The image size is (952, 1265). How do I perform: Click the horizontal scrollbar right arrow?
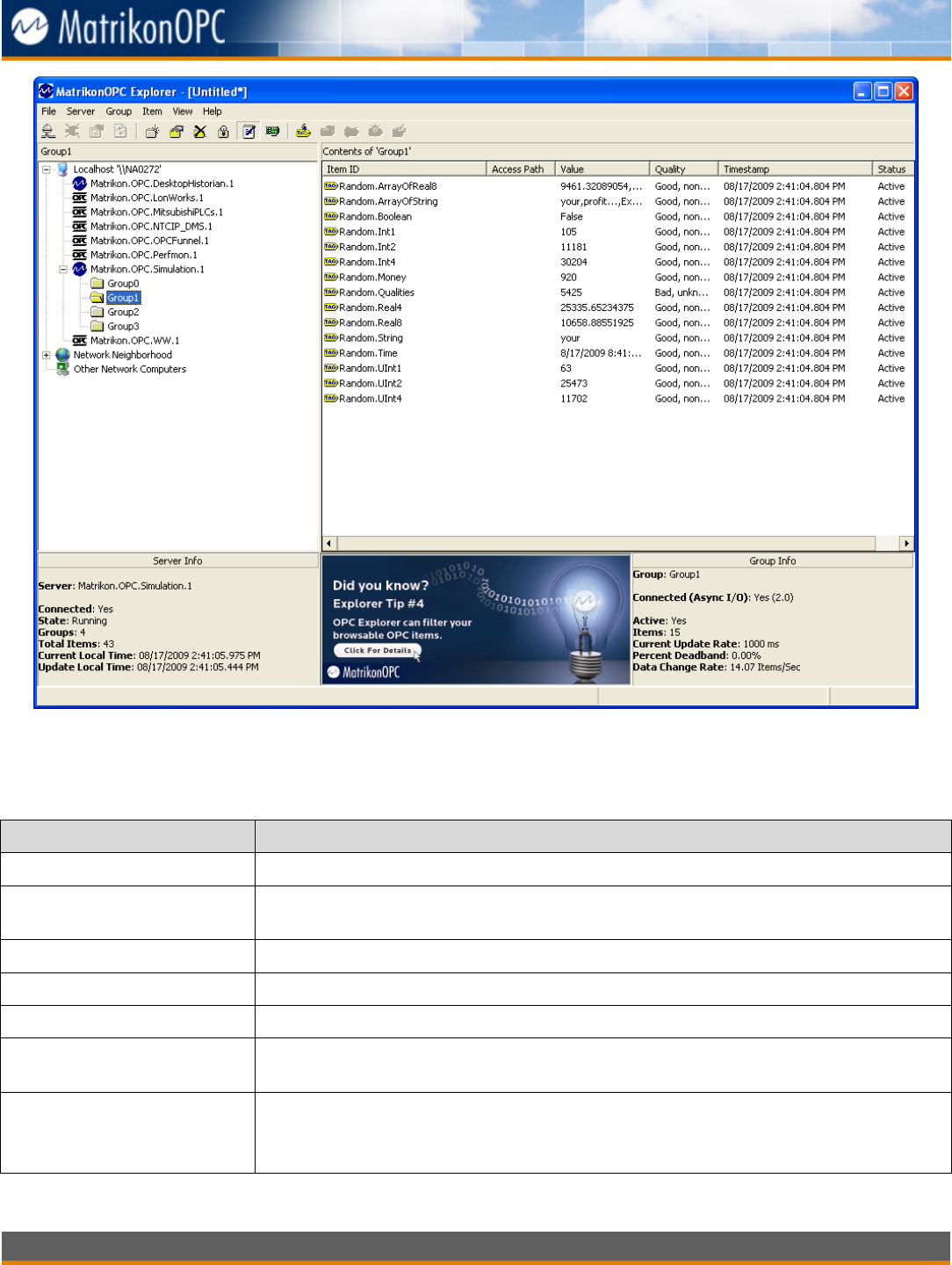tap(906, 544)
